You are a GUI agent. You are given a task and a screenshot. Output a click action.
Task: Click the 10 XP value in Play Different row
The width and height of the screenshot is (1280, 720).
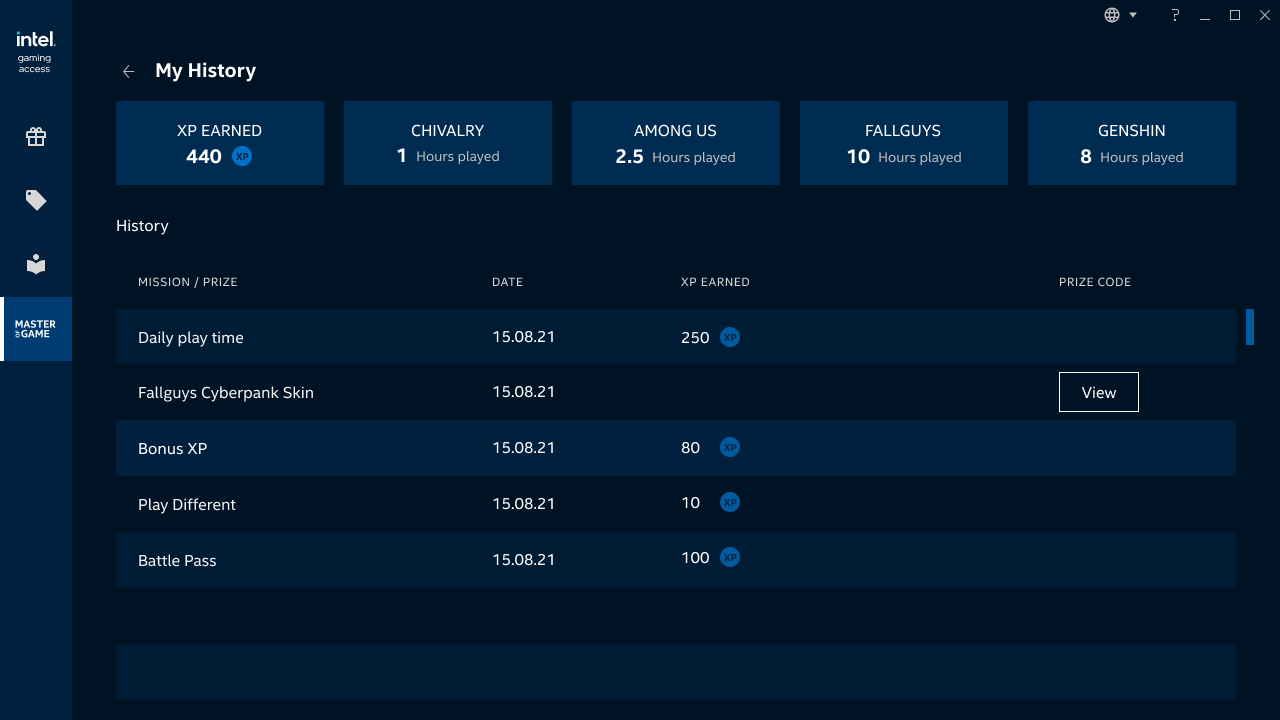click(x=690, y=502)
